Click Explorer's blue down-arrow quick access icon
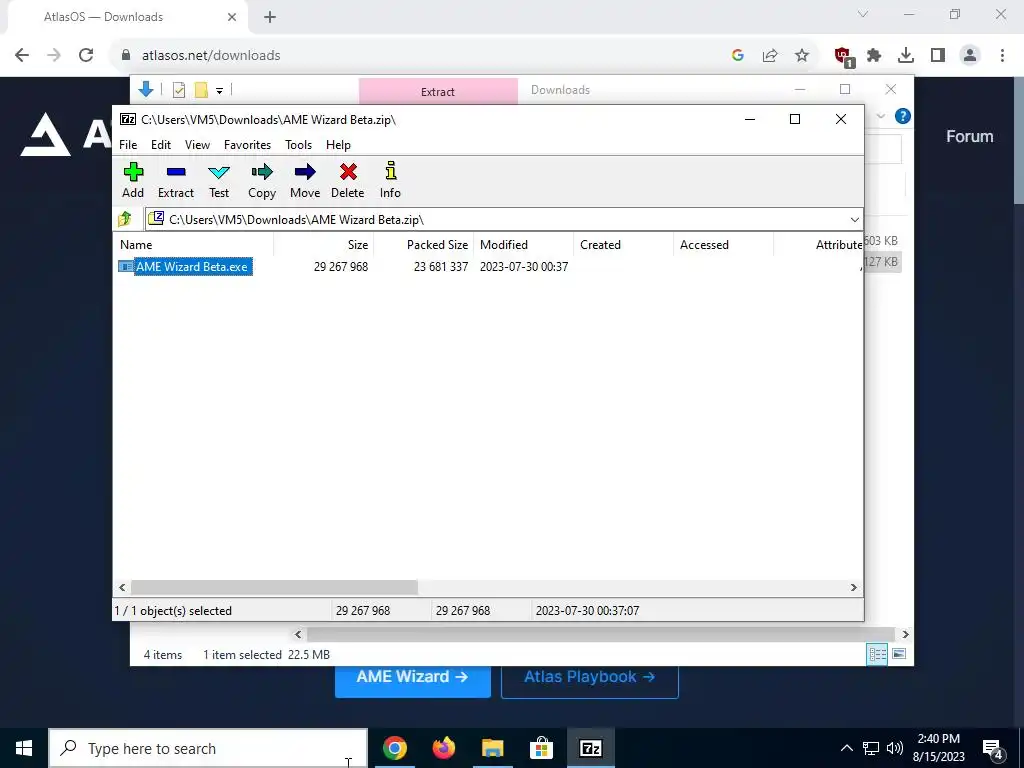 coord(146,89)
